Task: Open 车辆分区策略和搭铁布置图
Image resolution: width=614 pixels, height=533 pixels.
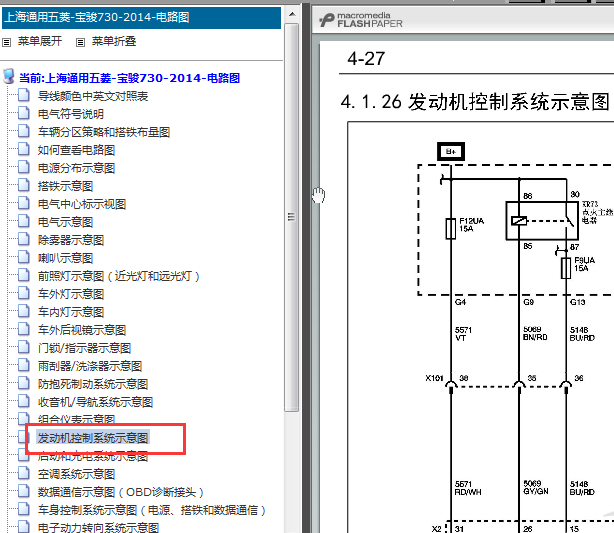Action: [104, 132]
